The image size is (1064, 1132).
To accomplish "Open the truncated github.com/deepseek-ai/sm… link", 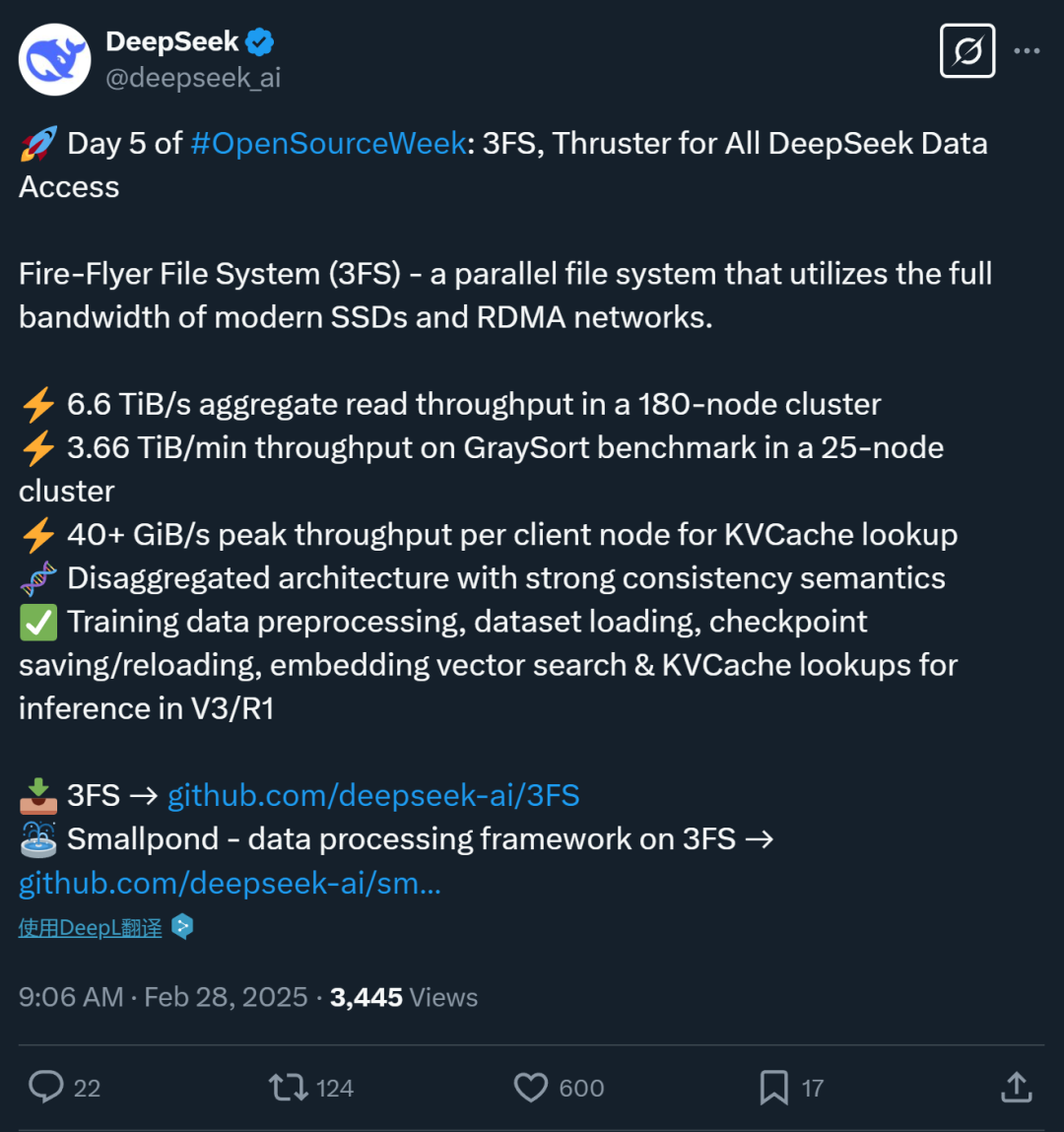I will click(x=230, y=882).
